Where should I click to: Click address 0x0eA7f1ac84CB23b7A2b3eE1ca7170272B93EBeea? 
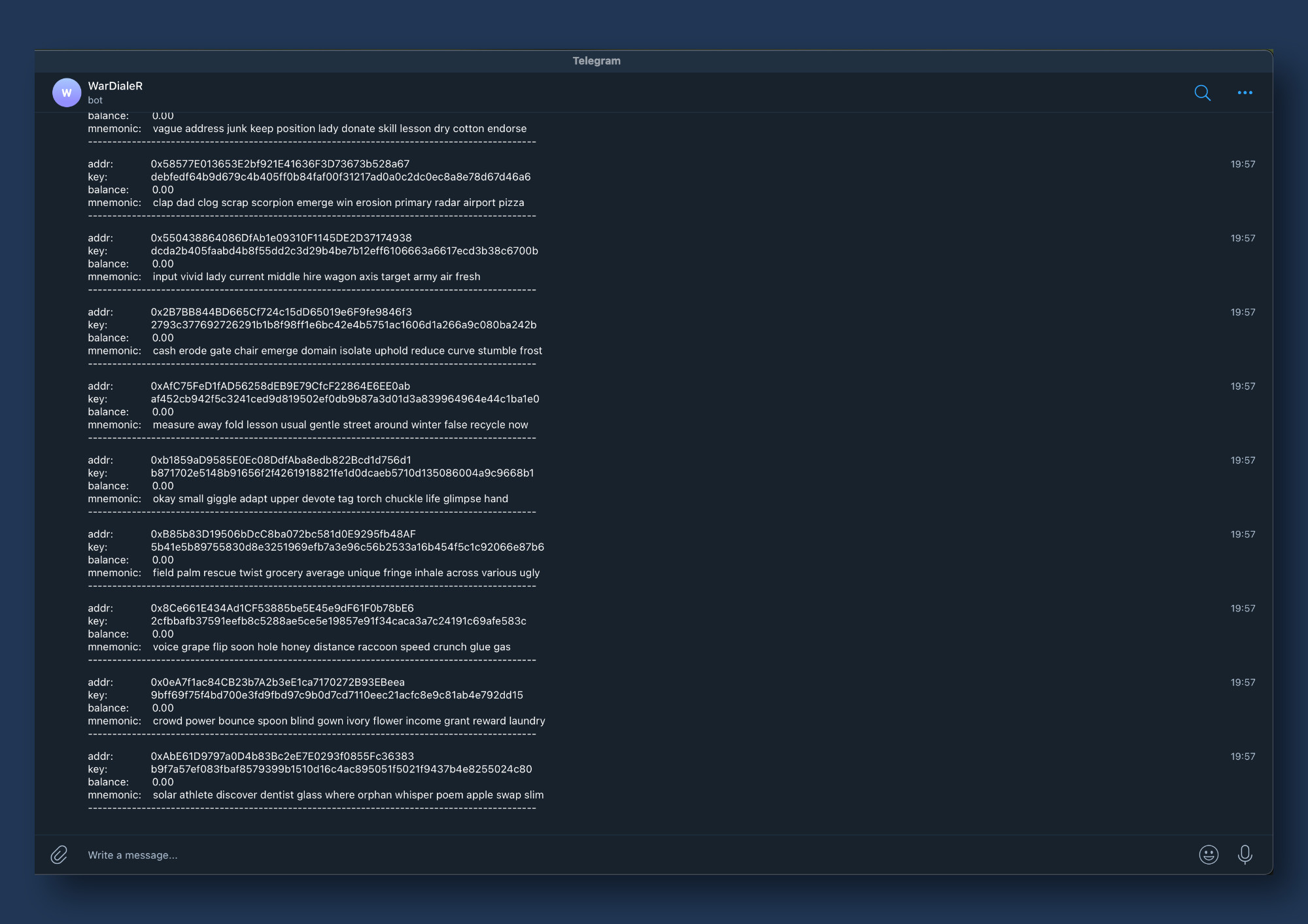(x=278, y=682)
